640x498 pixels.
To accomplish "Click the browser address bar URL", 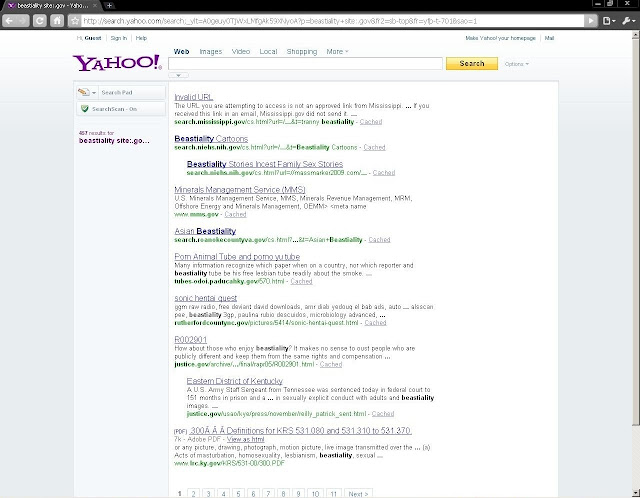I will pos(333,21).
